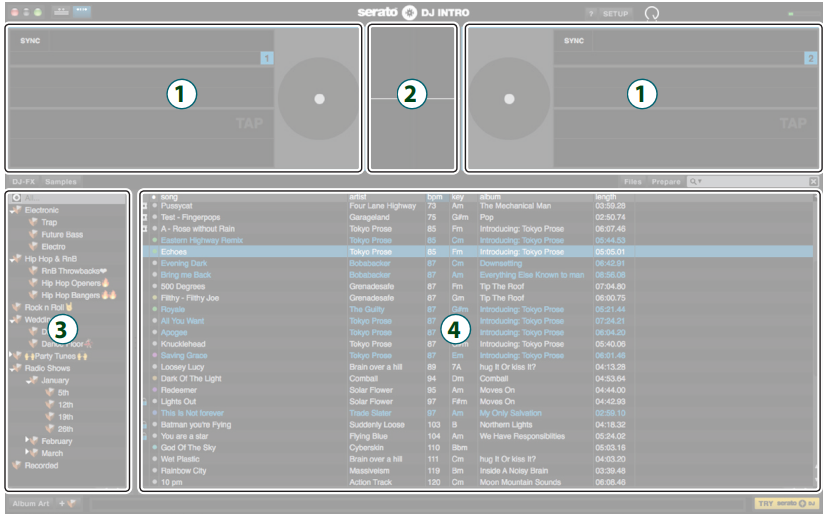Expand the February subcrate
Screen dimensions: 826x518
click(x=27, y=439)
